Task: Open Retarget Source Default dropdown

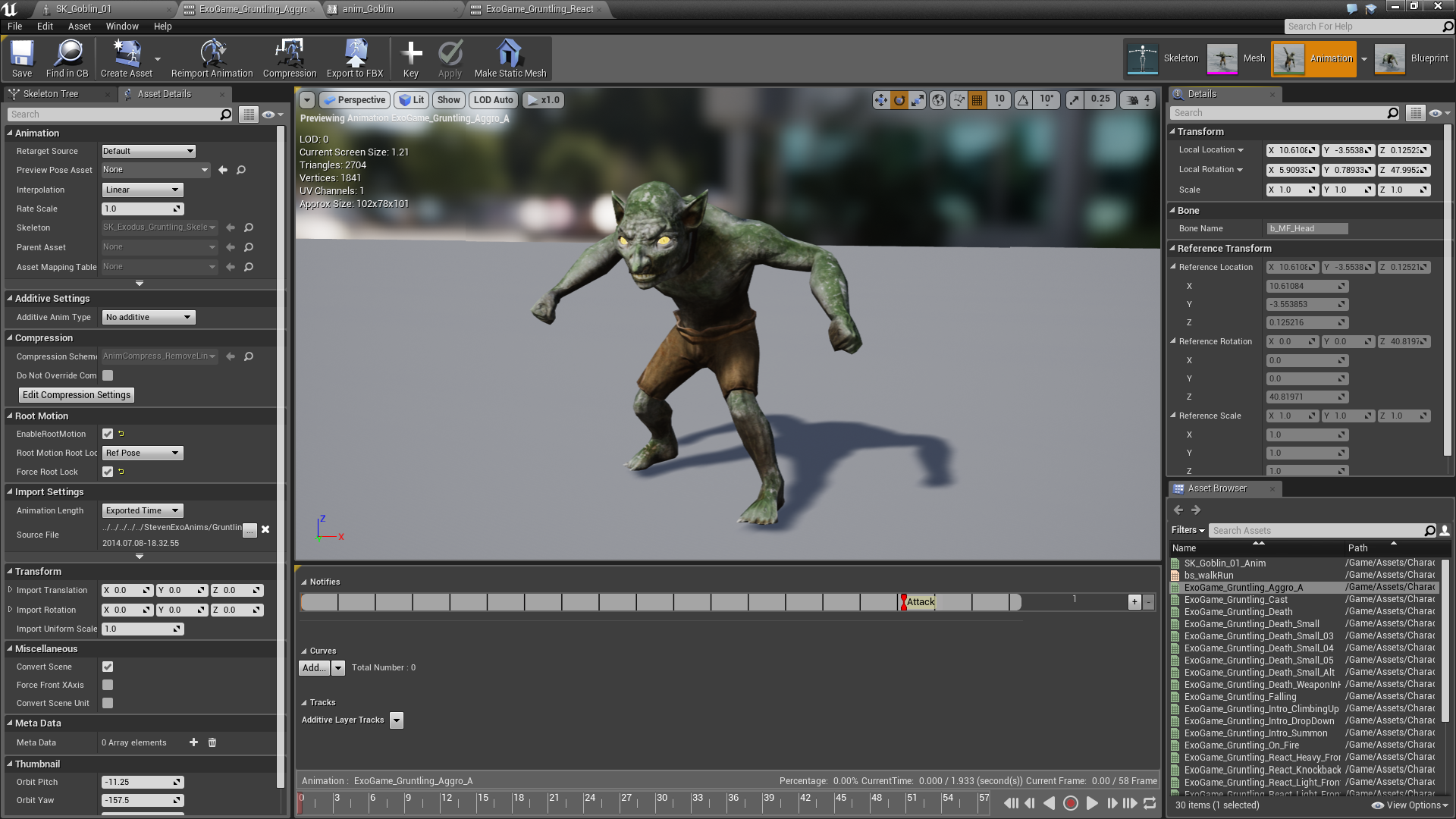Action: (149, 151)
